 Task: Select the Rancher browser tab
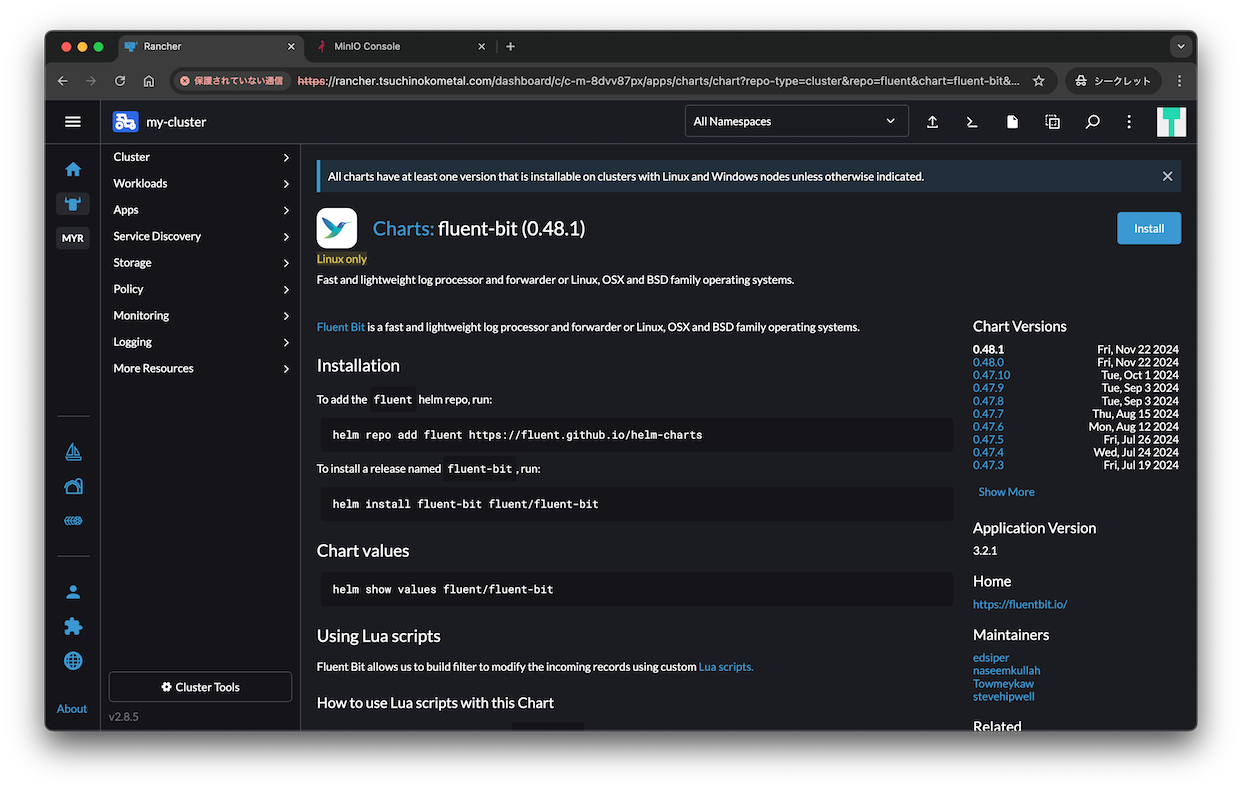pos(210,46)
